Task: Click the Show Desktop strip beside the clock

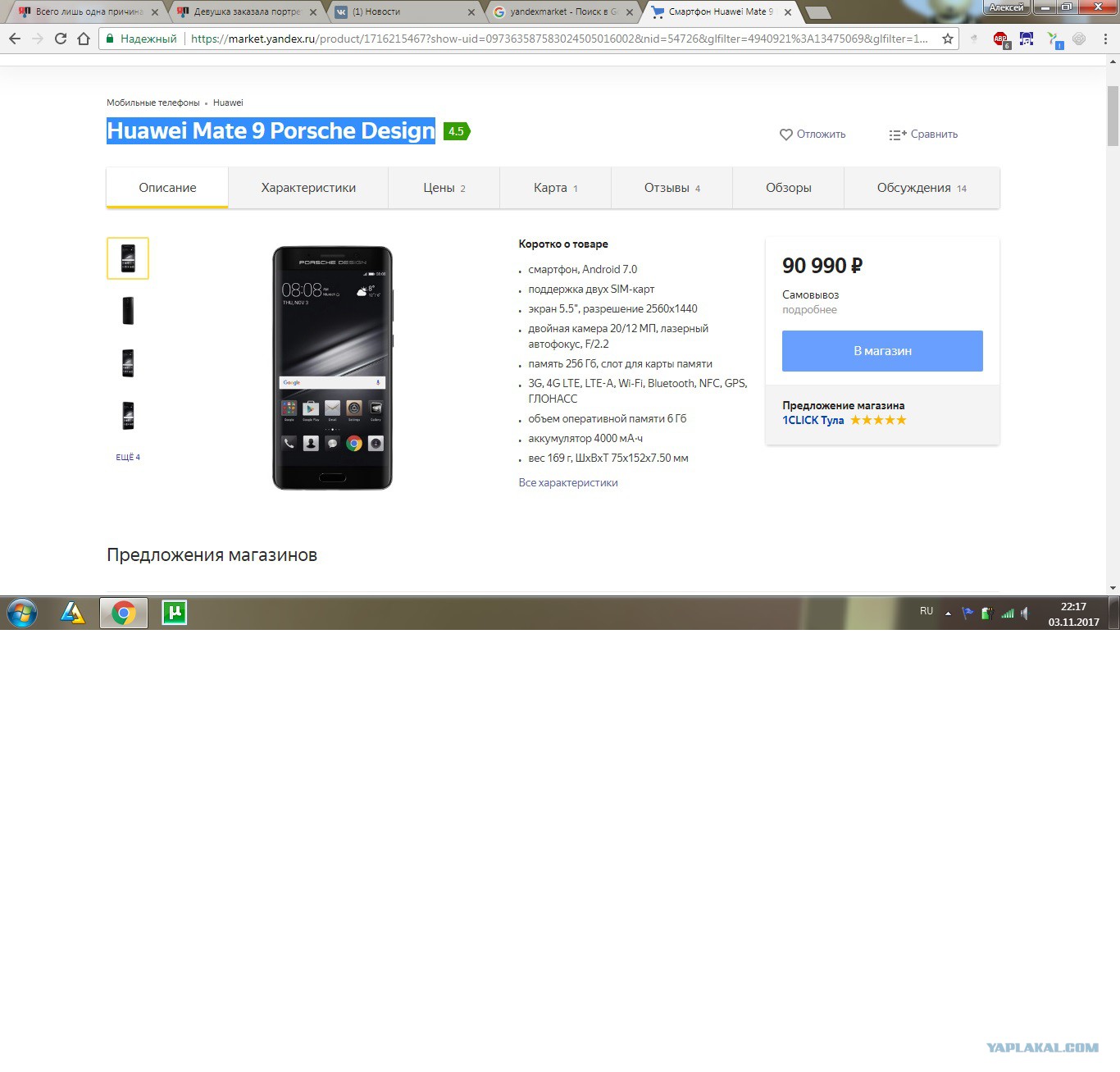Action: point(1114,614)
